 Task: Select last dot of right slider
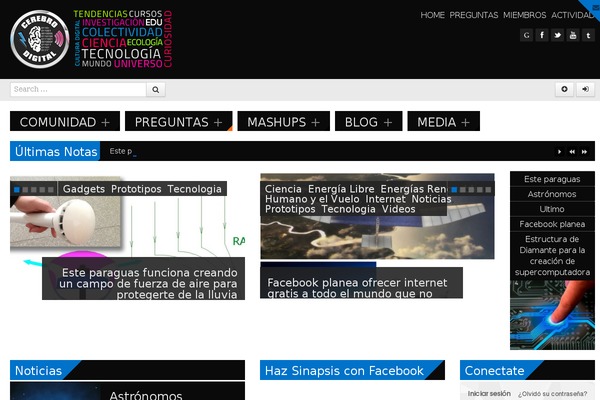pos(488,189)
